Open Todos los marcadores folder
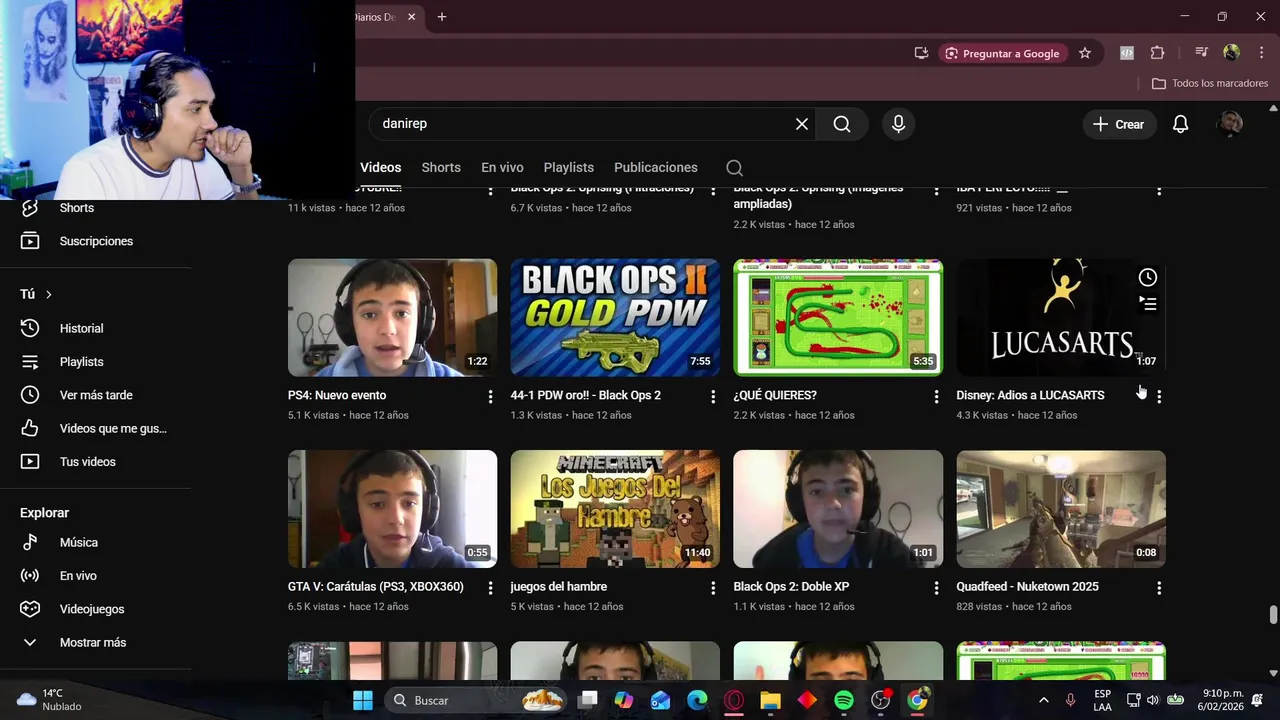Screen dimensions: 1280x720 point(1210,84)
